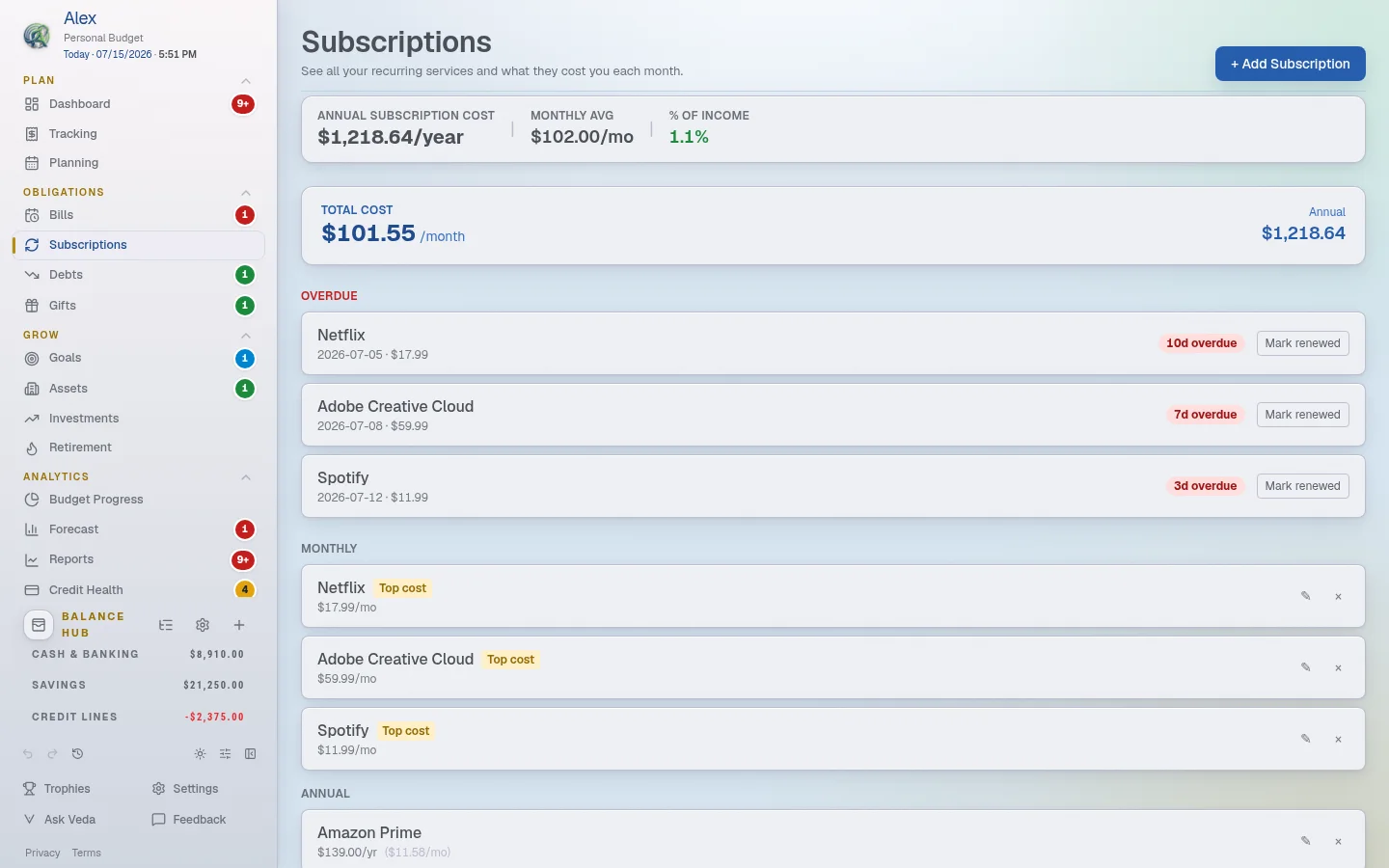Click the redo arrow icon

(x=52, y=754)
